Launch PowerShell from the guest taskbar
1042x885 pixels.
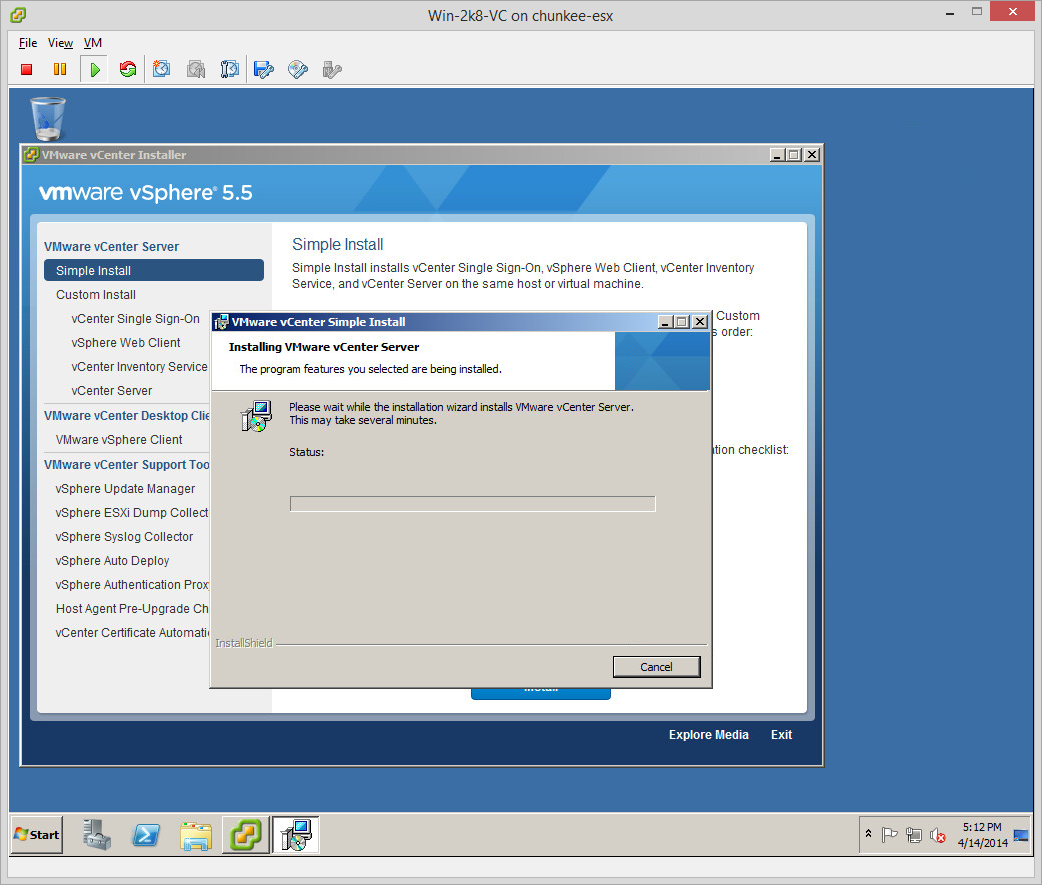pyautogui.click(x=146, y=834)
